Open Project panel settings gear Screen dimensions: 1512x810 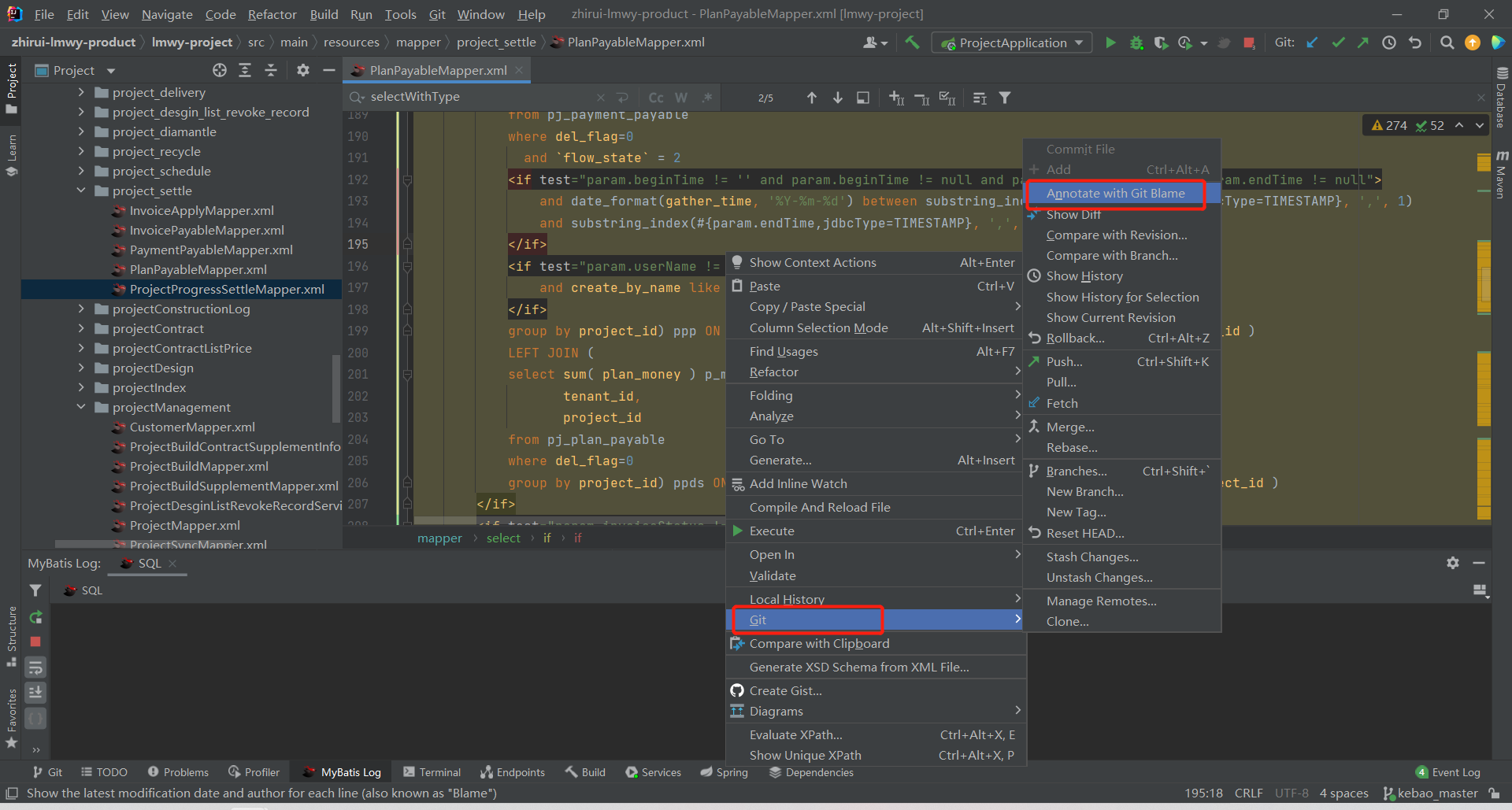point(303,70)
